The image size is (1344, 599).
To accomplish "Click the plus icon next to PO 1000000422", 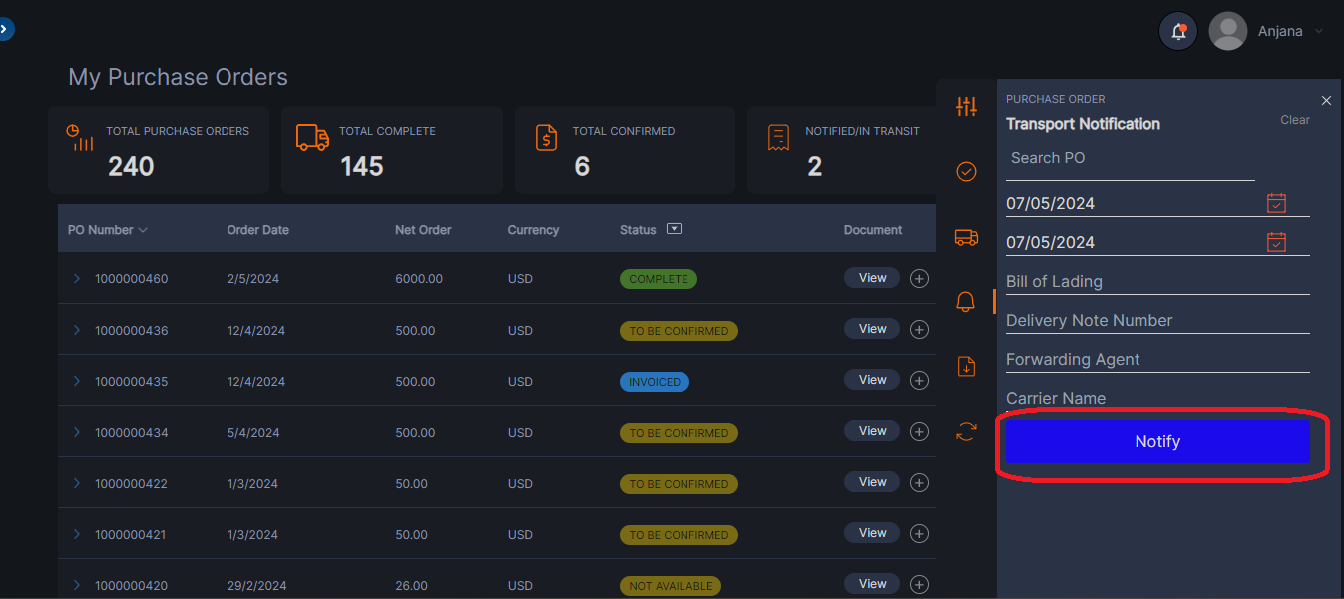I will click(x=919, y=482).
